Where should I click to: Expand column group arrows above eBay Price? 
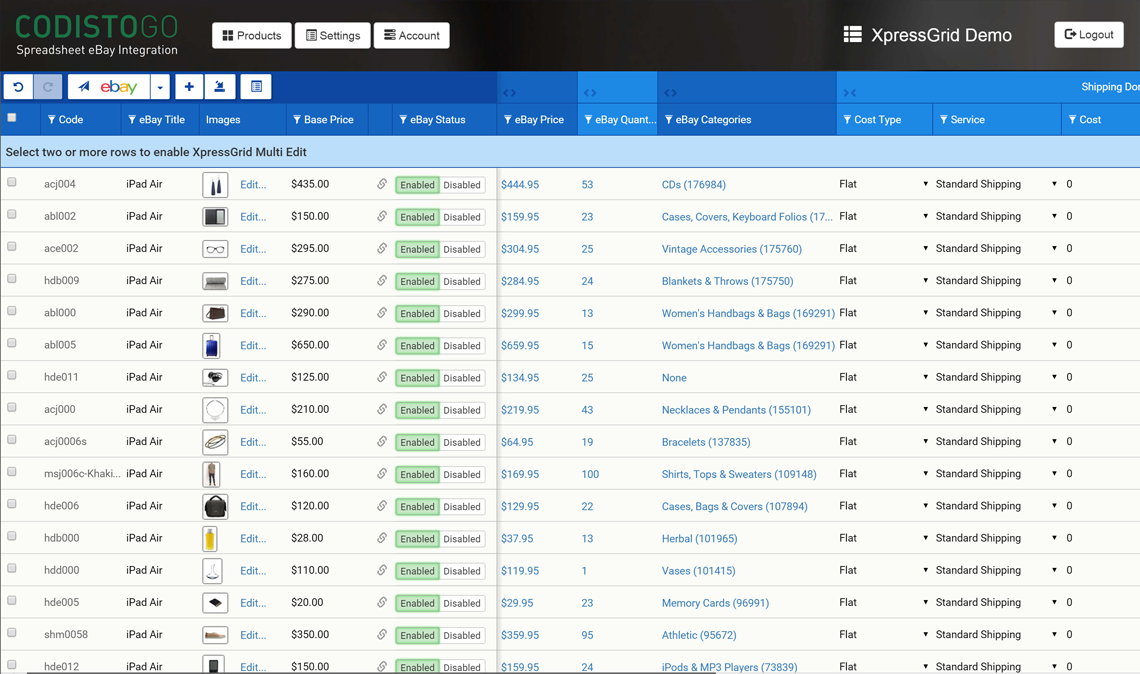(x=510, y=93)
